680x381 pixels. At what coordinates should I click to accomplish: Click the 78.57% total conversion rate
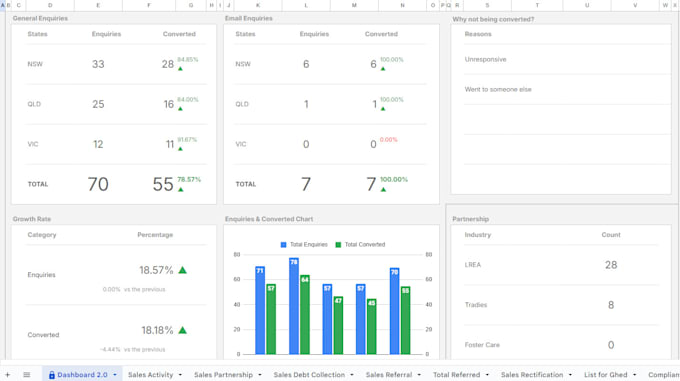[189, 179]
